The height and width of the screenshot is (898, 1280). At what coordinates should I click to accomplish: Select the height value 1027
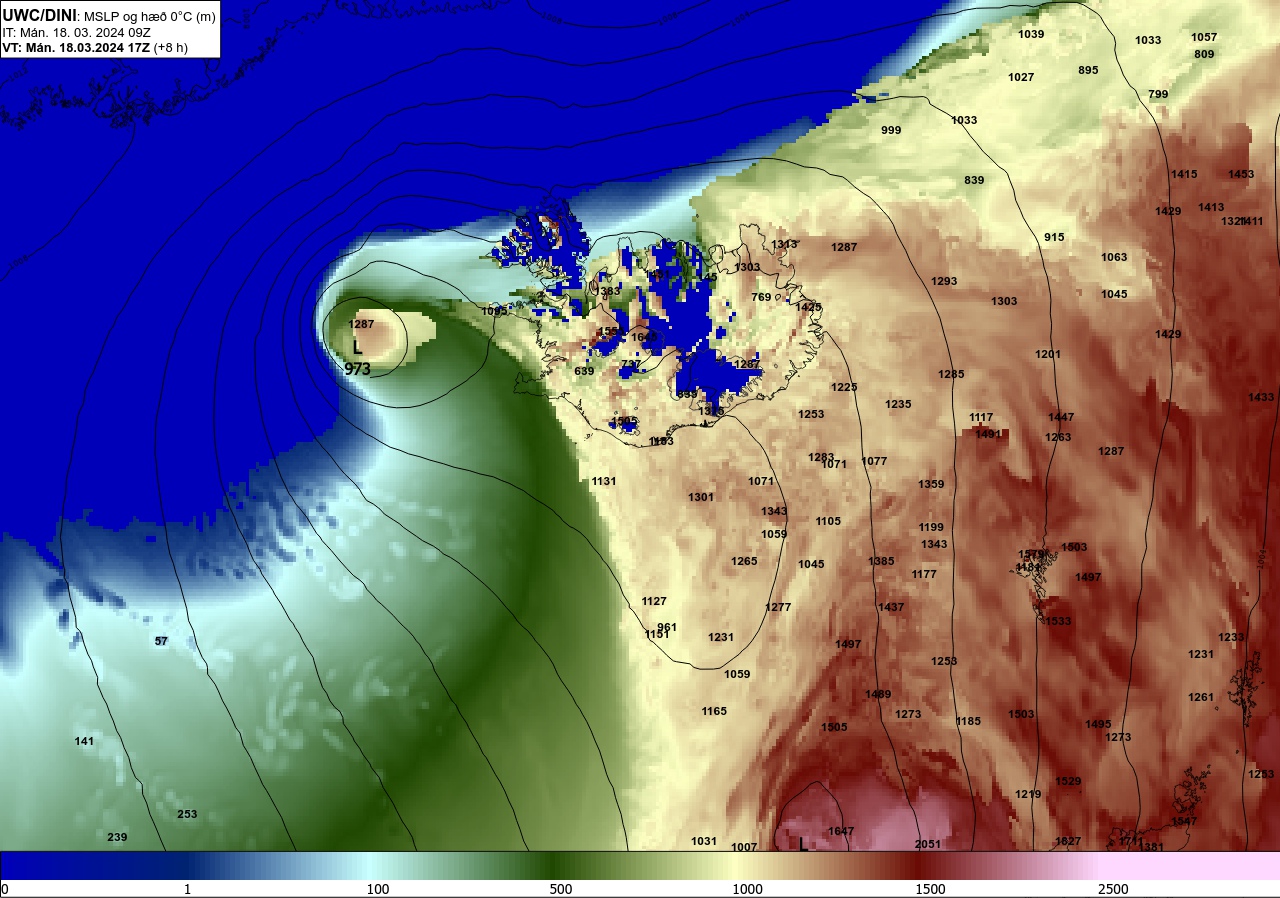[x=1021, y=77]
